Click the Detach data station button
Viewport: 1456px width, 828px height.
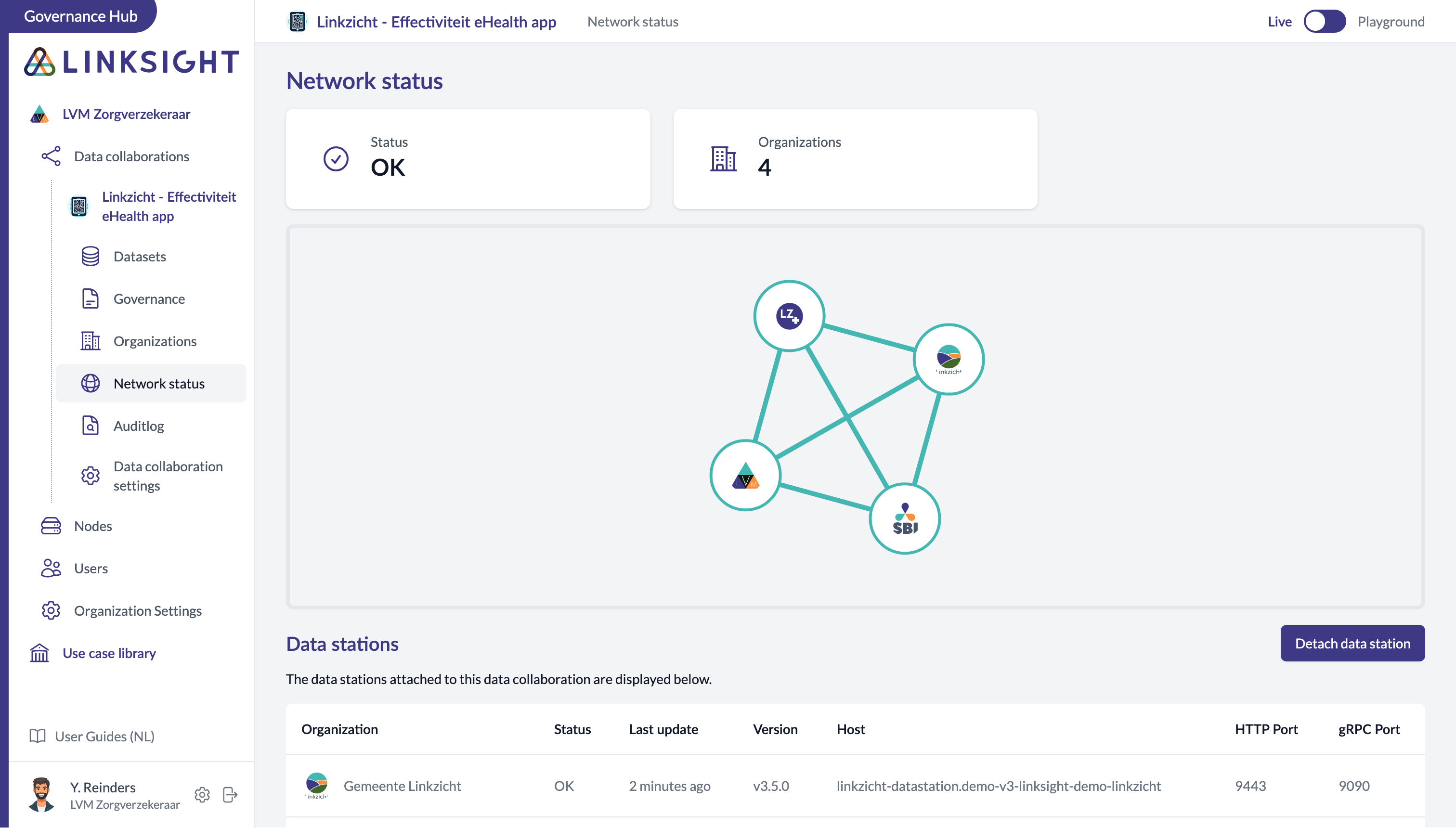coord(1352,643)
